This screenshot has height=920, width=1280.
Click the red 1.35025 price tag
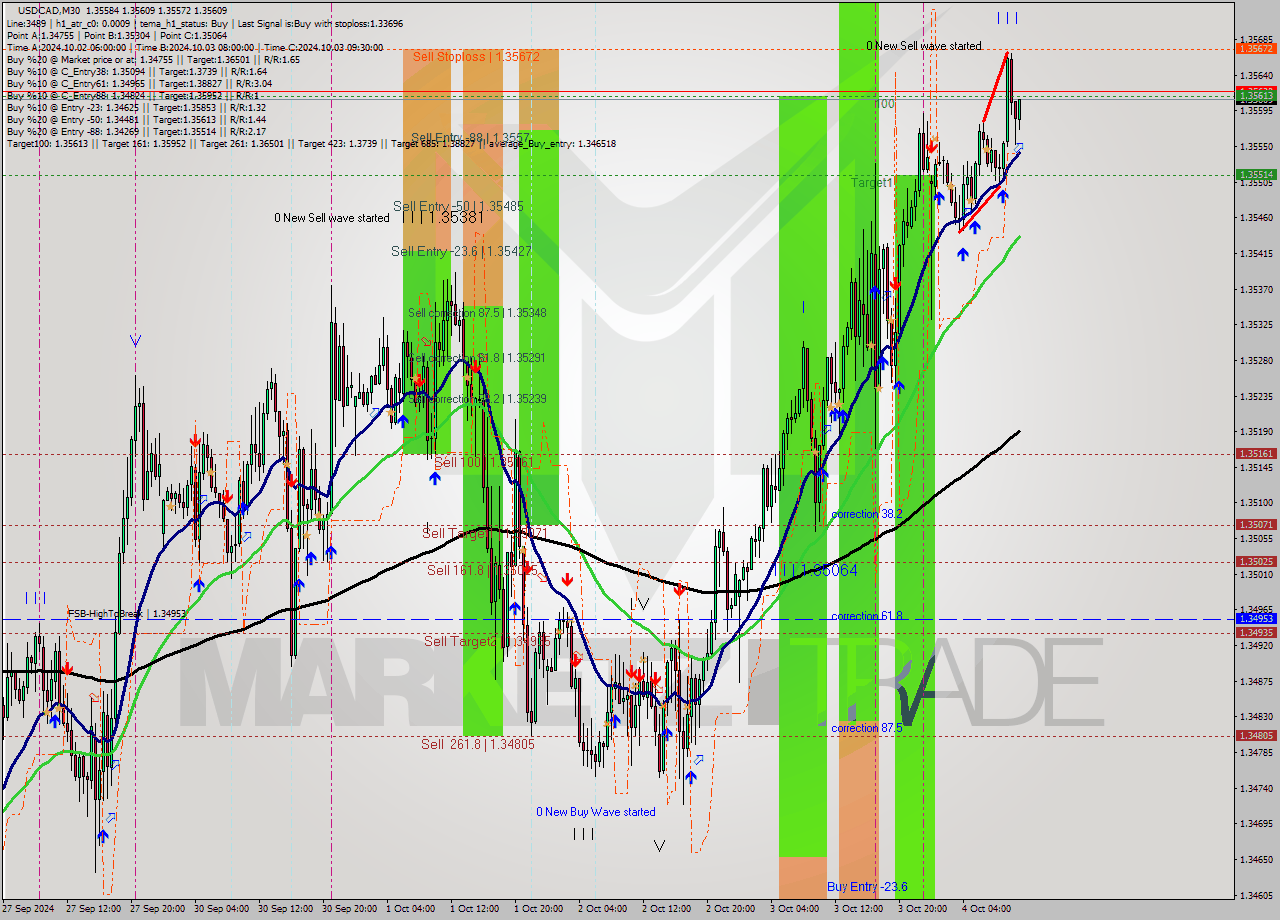1256,561
